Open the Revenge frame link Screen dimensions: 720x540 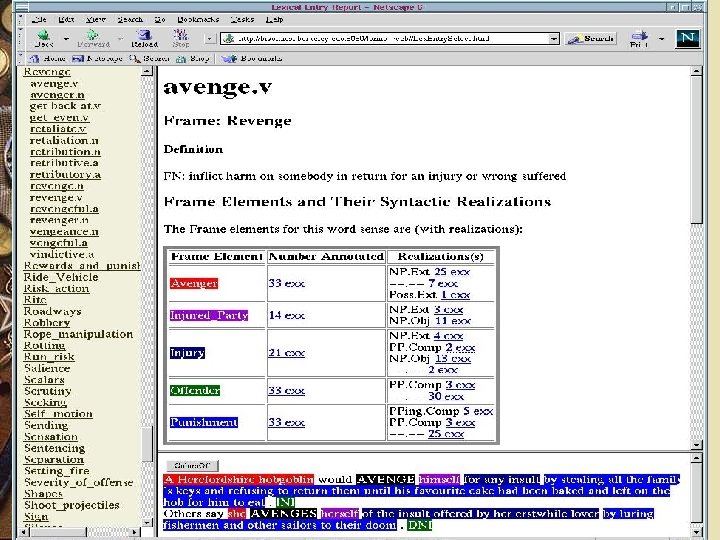click(47, 72)
